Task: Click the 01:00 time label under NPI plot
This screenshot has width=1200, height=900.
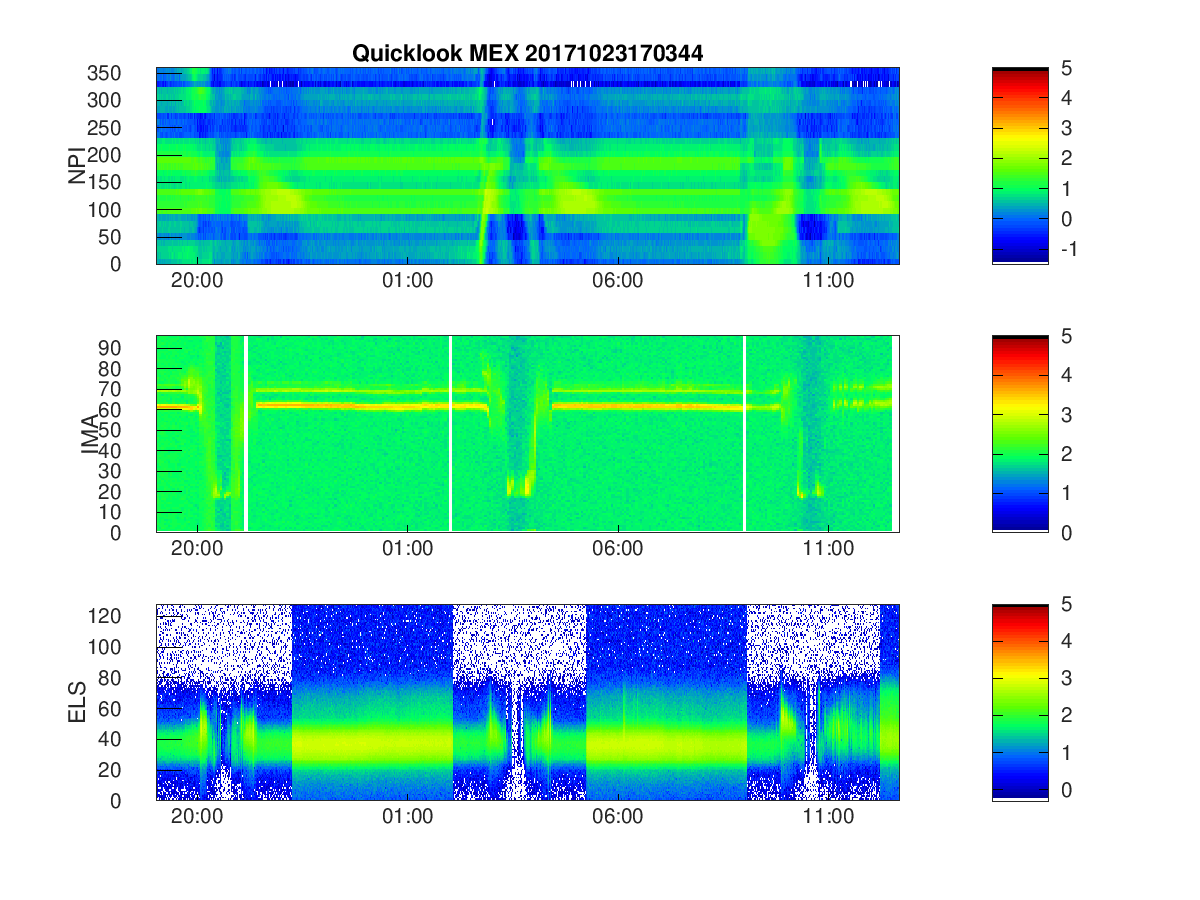Action: click(x=407, y=280)
